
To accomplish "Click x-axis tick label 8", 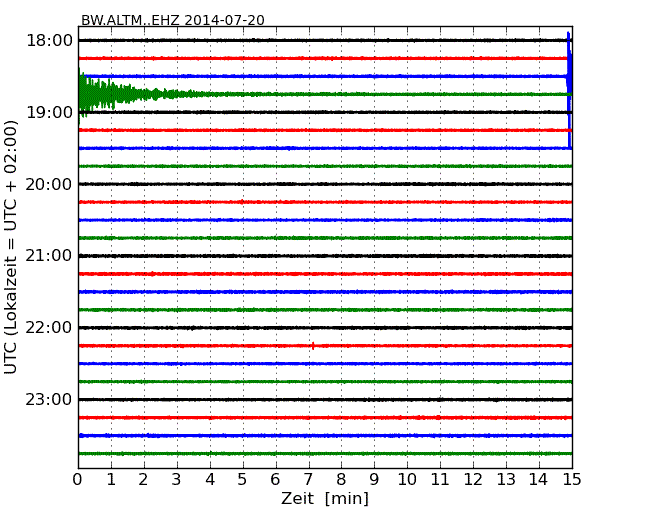I will [x=341, y=479].
